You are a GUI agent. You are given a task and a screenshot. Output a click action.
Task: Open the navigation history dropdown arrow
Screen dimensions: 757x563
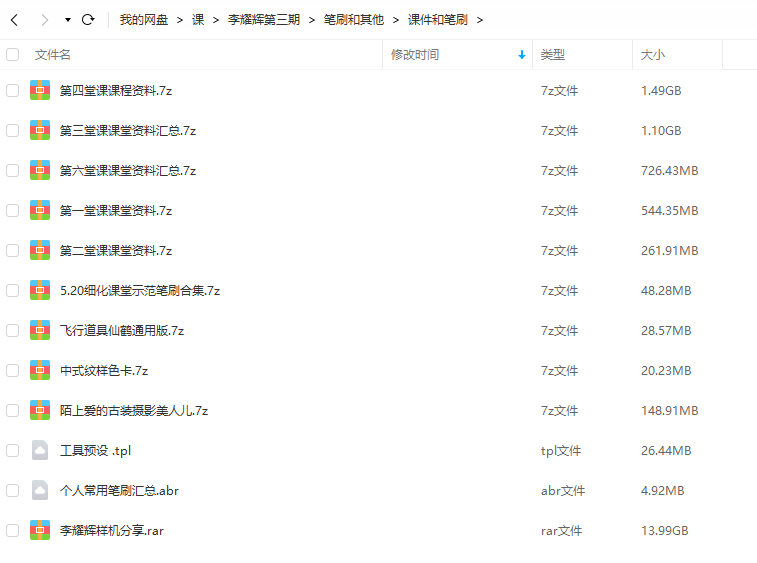pos(67,20)
